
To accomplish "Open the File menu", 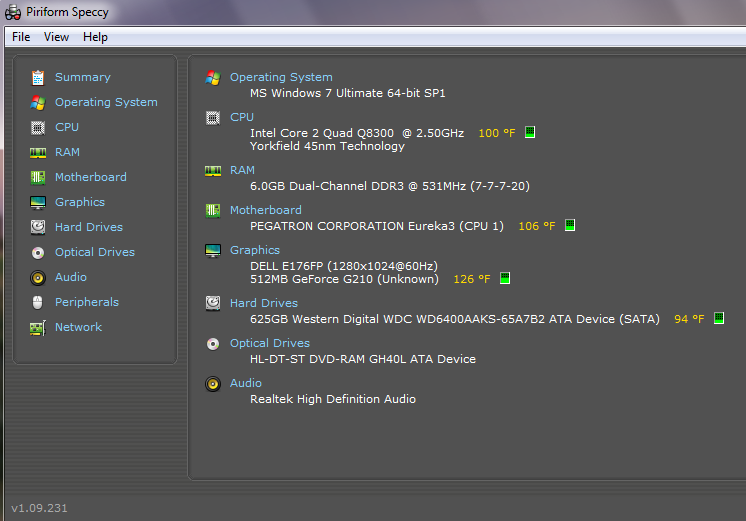I will (21, 37).
